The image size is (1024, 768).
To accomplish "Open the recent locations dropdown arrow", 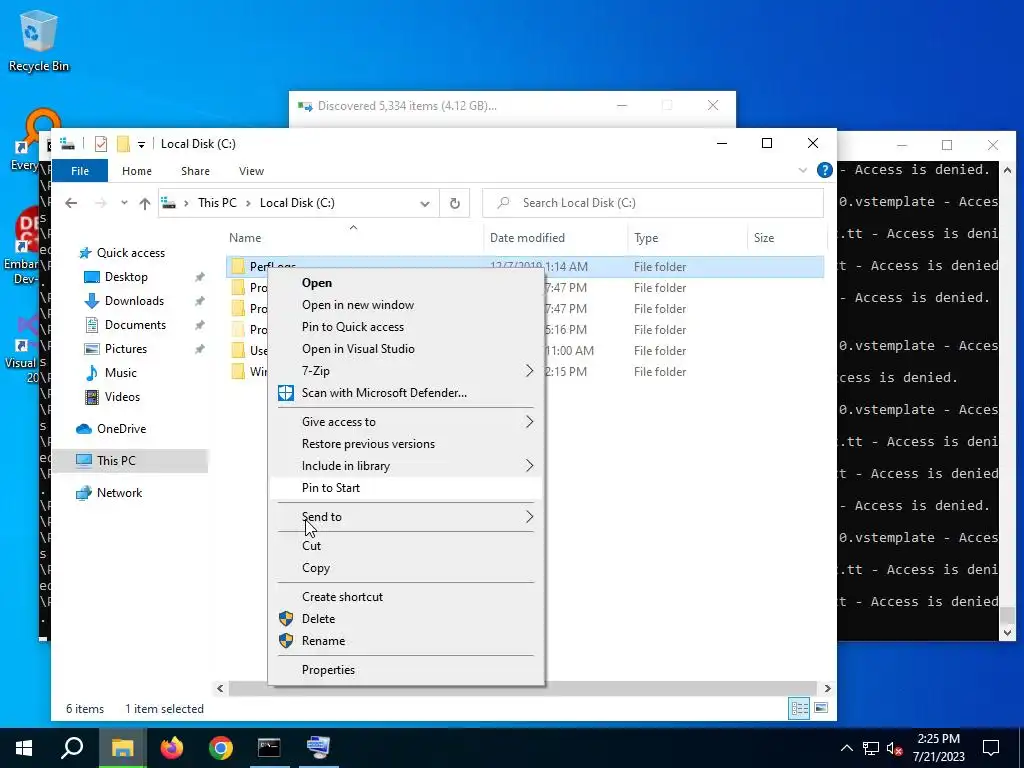I will click(x=124, y=203).
